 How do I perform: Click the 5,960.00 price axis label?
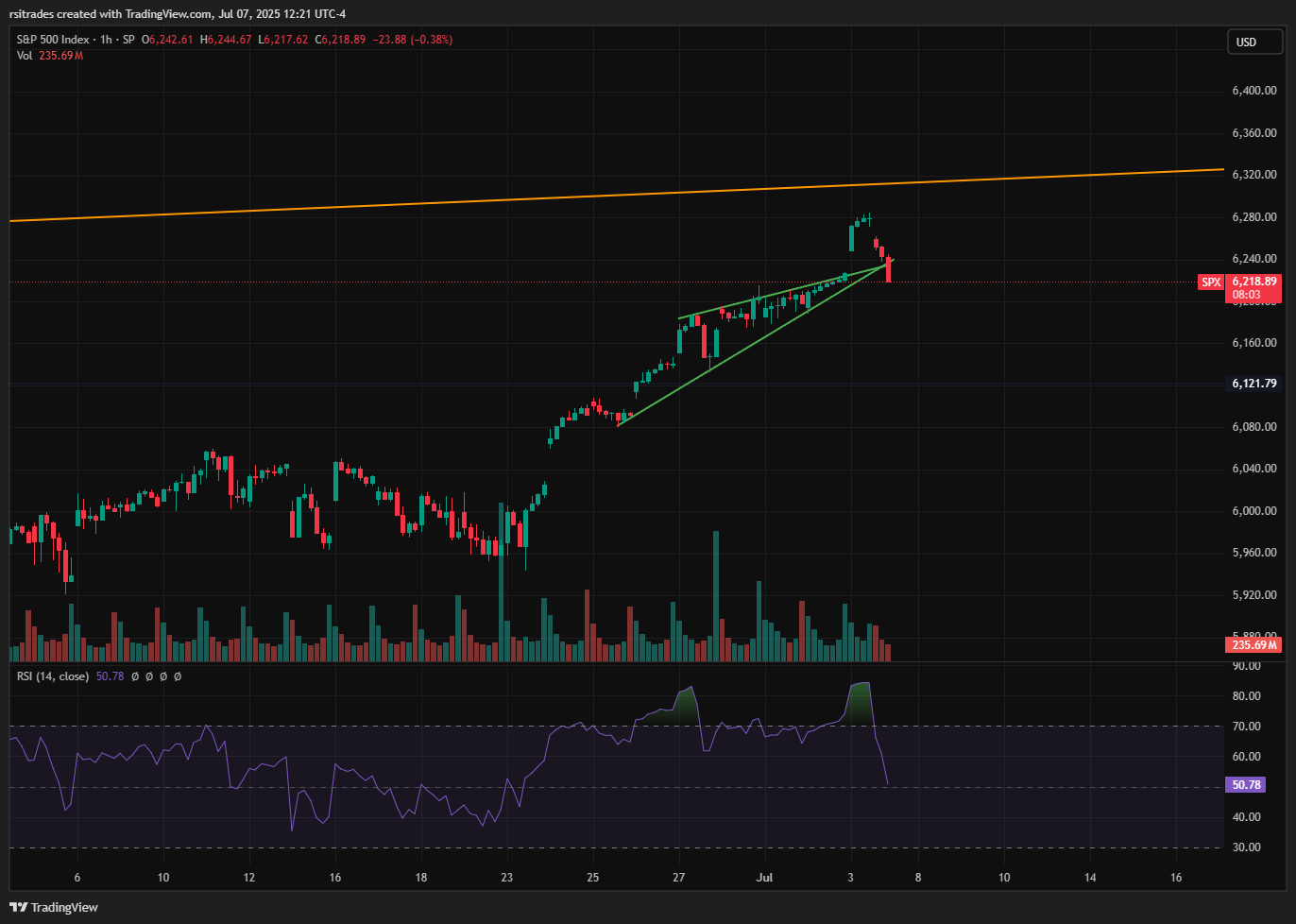pos(1254,553)
